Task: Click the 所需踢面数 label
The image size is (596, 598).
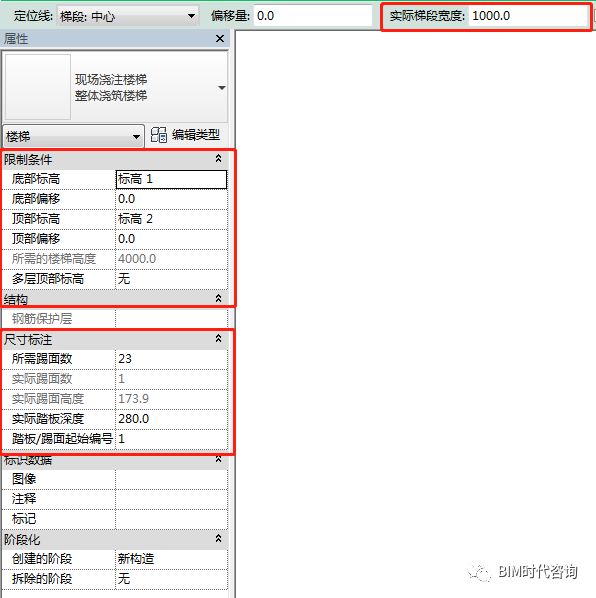Action: [42, 359]
